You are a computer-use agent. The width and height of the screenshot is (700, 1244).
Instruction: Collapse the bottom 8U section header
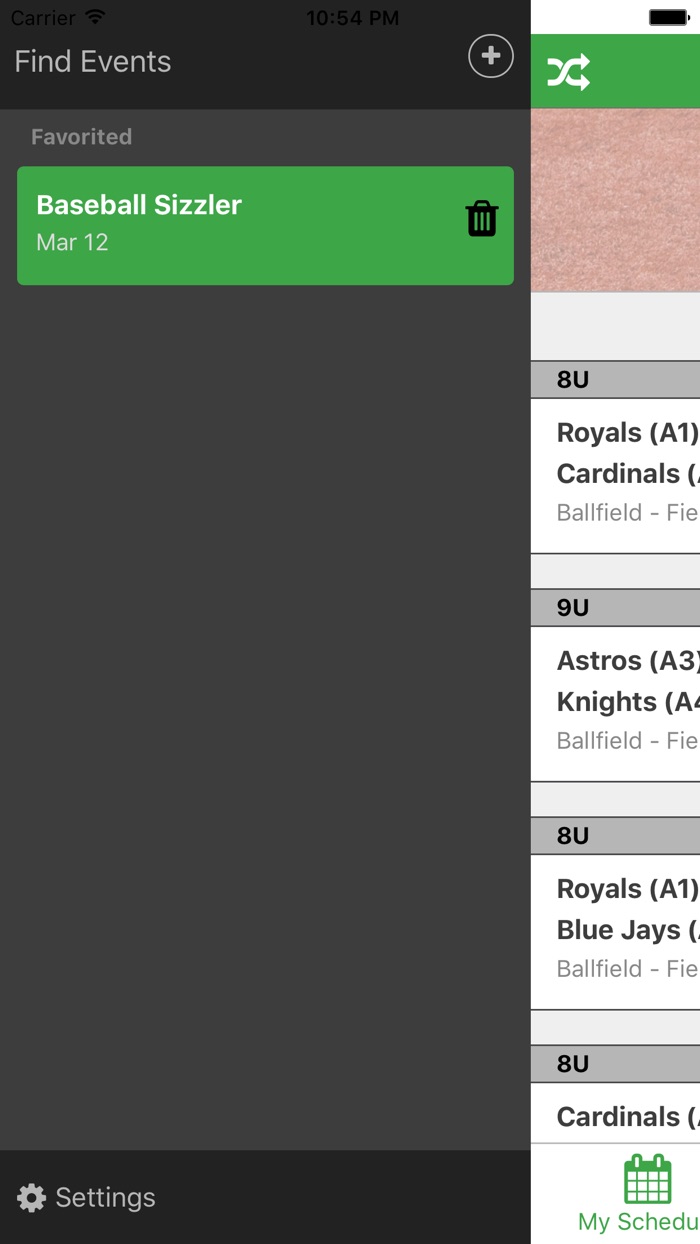(x=614, y=1064)
